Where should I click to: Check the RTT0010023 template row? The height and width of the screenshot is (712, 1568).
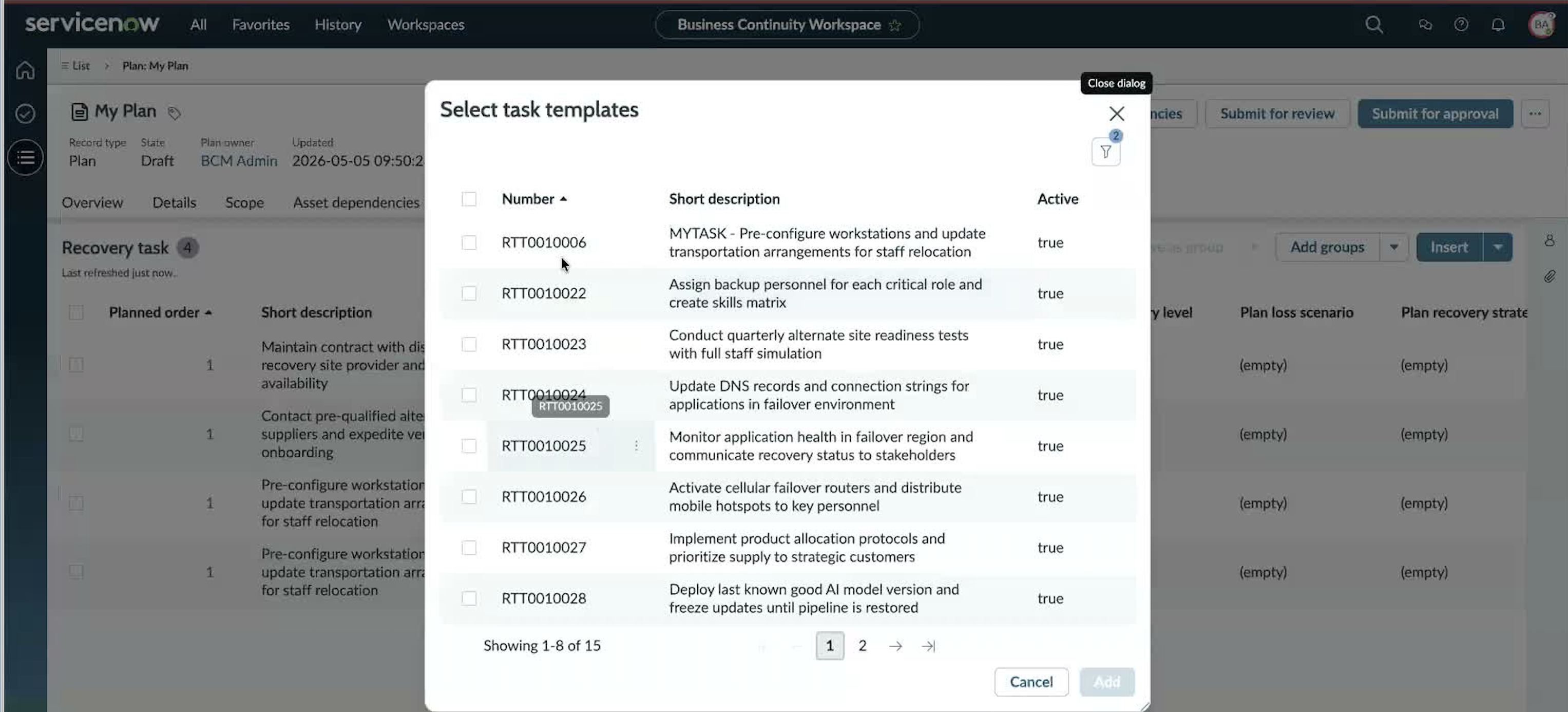click(x=469, y=344)
